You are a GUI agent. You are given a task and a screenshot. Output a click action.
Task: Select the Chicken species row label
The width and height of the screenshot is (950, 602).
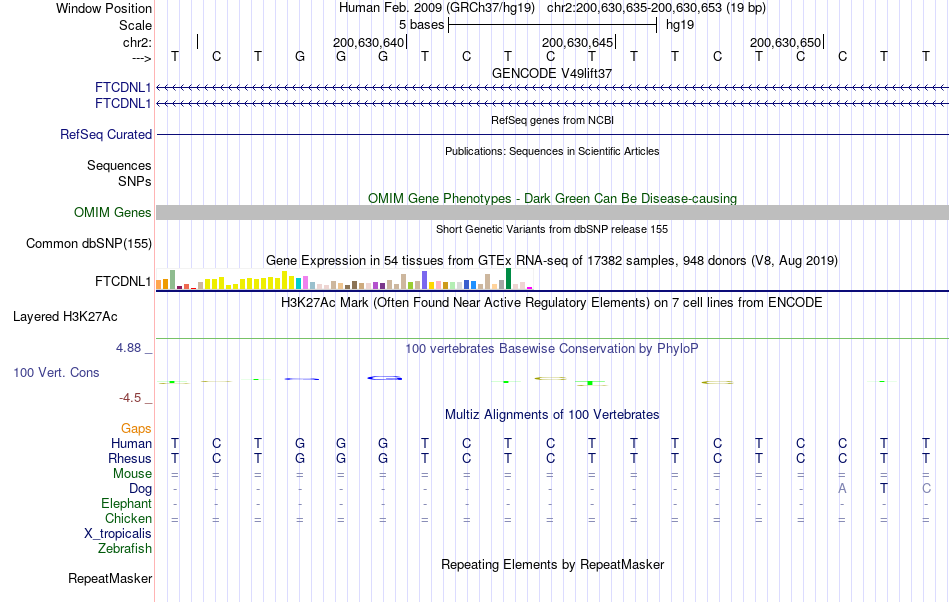[x=128, y=518]
